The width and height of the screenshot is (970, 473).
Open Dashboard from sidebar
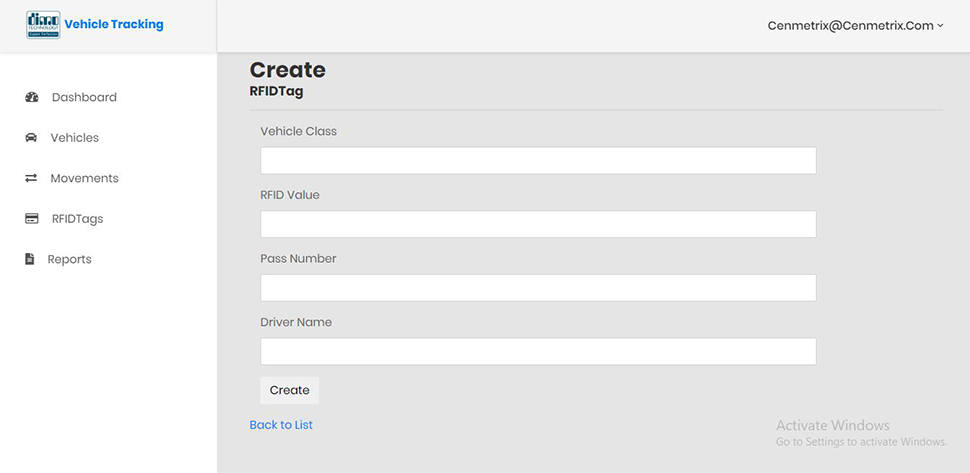pos(84,97)
